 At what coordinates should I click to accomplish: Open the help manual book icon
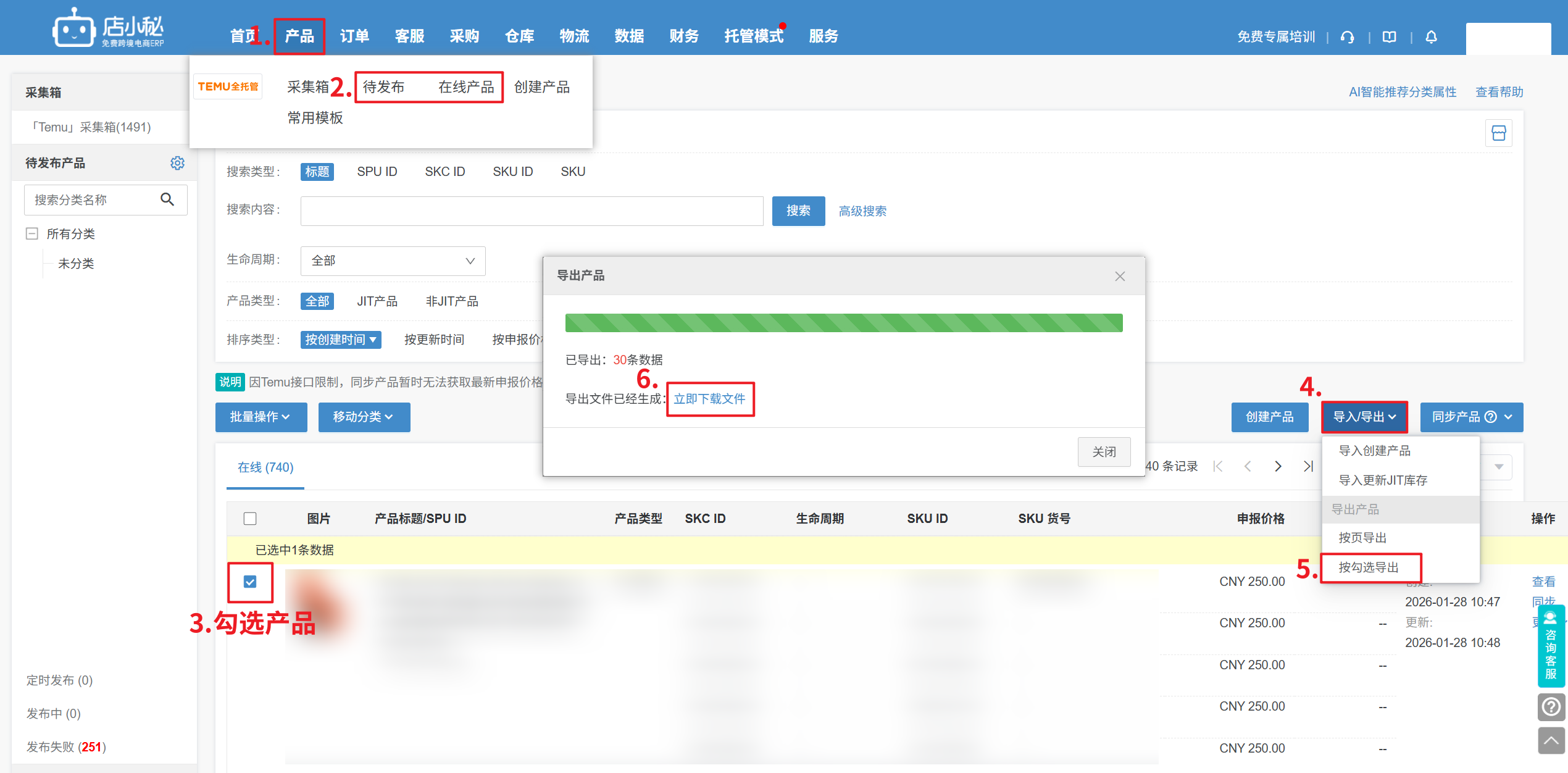(x=1389, y=37)
